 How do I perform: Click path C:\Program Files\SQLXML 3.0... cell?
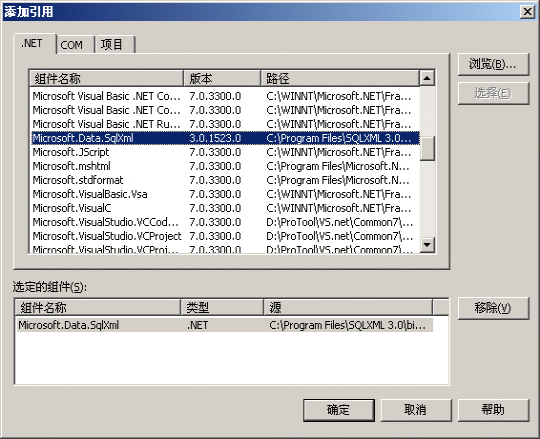point(339,138)
